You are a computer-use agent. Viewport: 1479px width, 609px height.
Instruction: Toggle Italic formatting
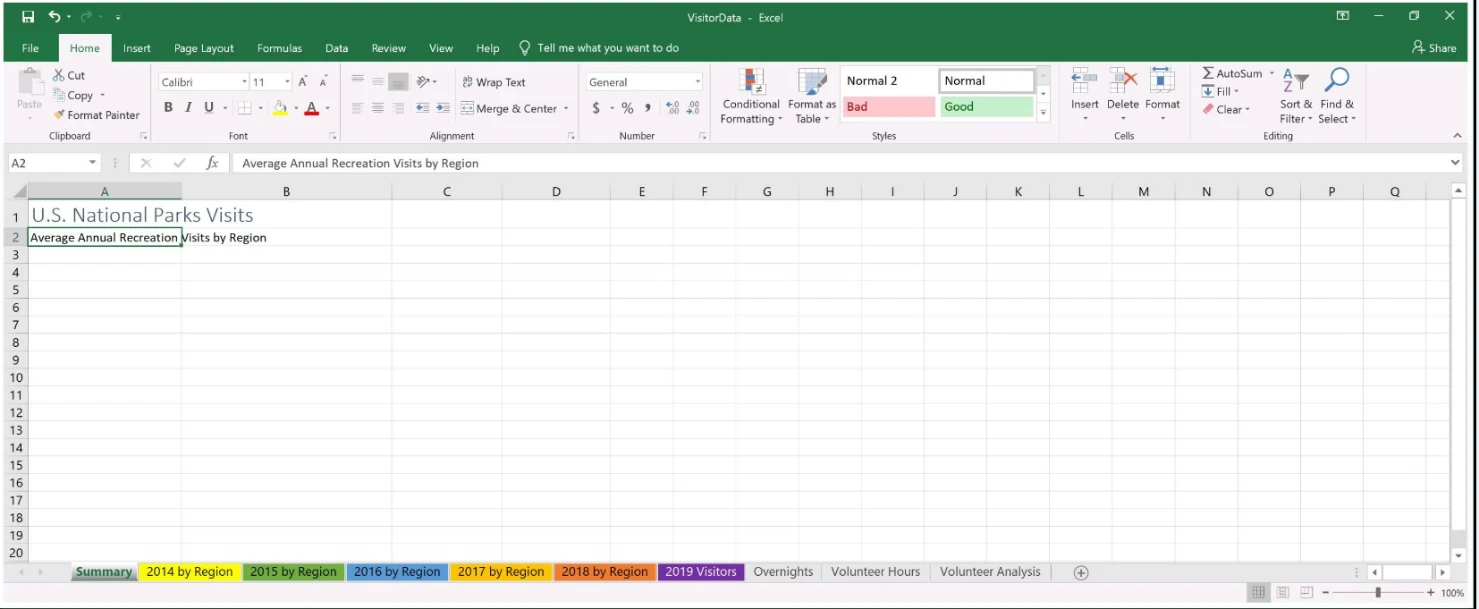tap(188, 108)
